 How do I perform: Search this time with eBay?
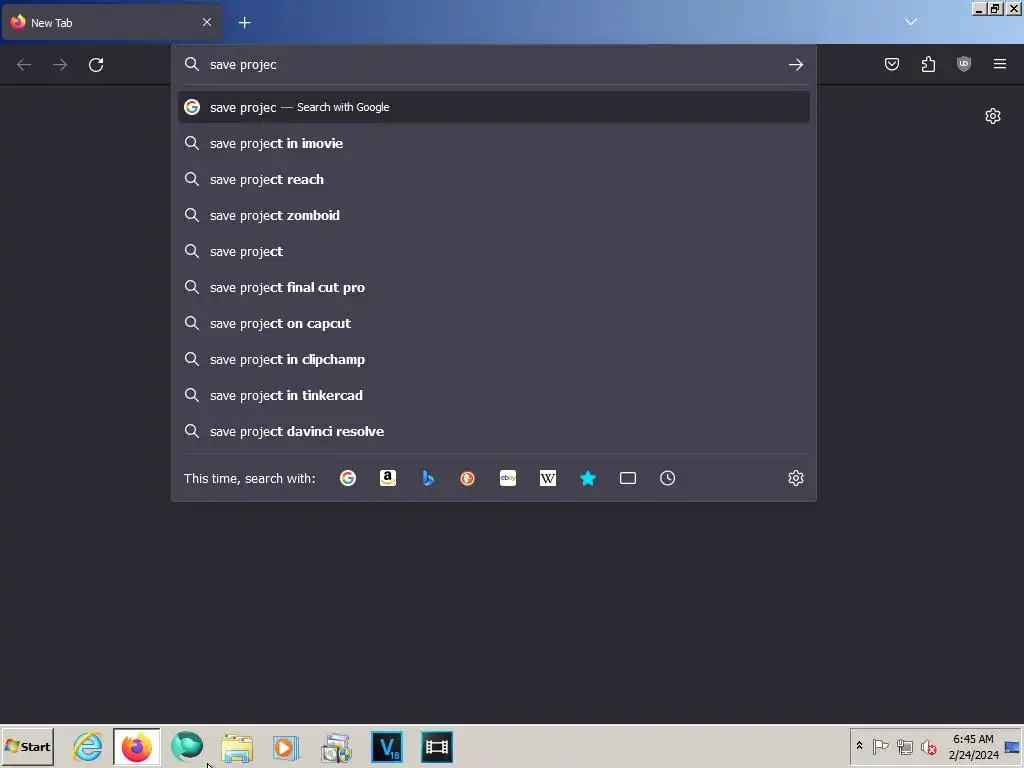508,478
